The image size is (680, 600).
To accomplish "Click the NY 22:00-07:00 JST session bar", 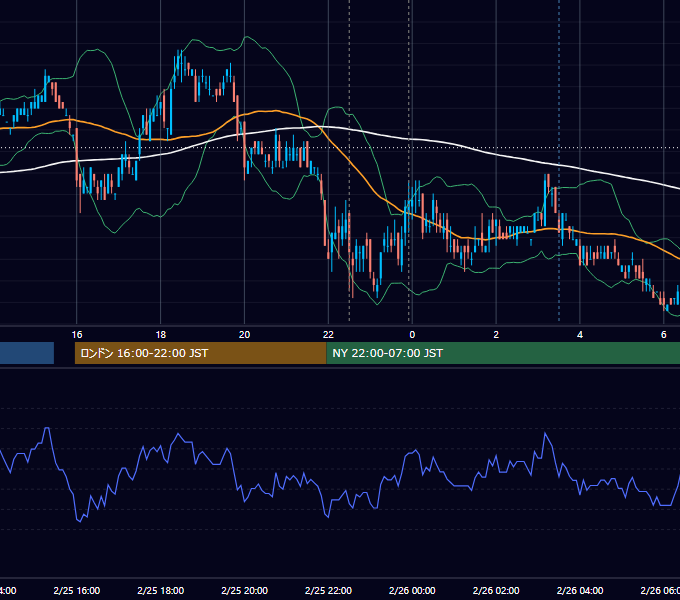I will (503, 353).
